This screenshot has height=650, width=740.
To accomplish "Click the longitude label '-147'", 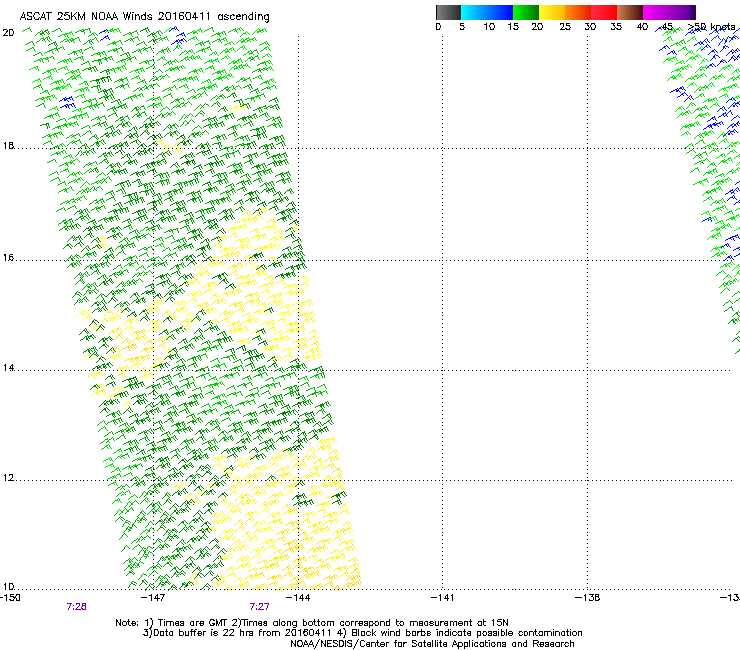I will click(x=153, y=598).
